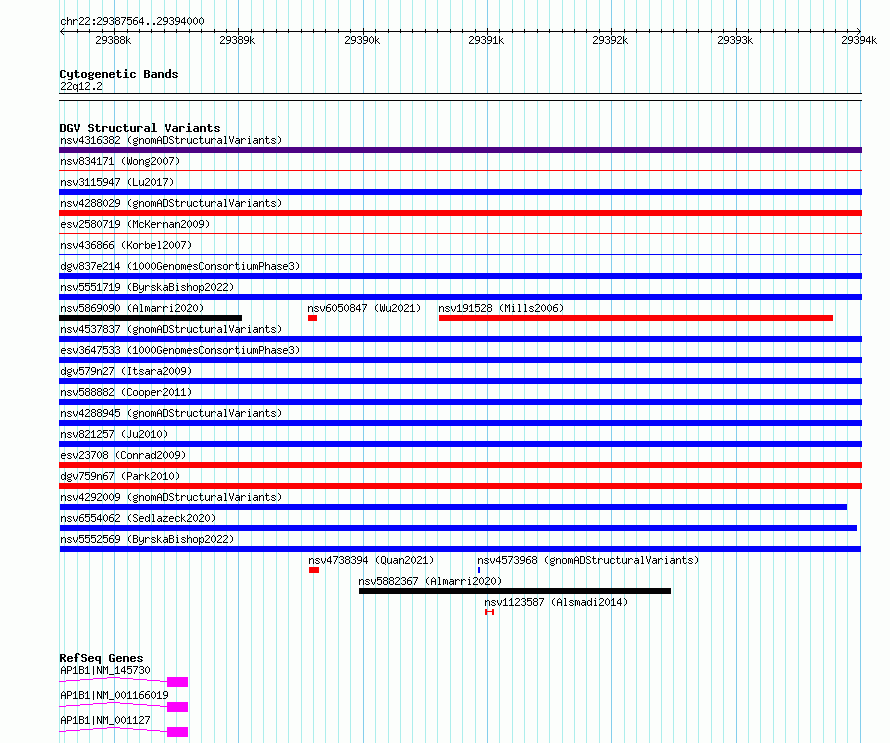This screenshot has height=743, width=890.
Task: Select nsv436866 (Korbel2007) label
Action: (x=126, y=245)
